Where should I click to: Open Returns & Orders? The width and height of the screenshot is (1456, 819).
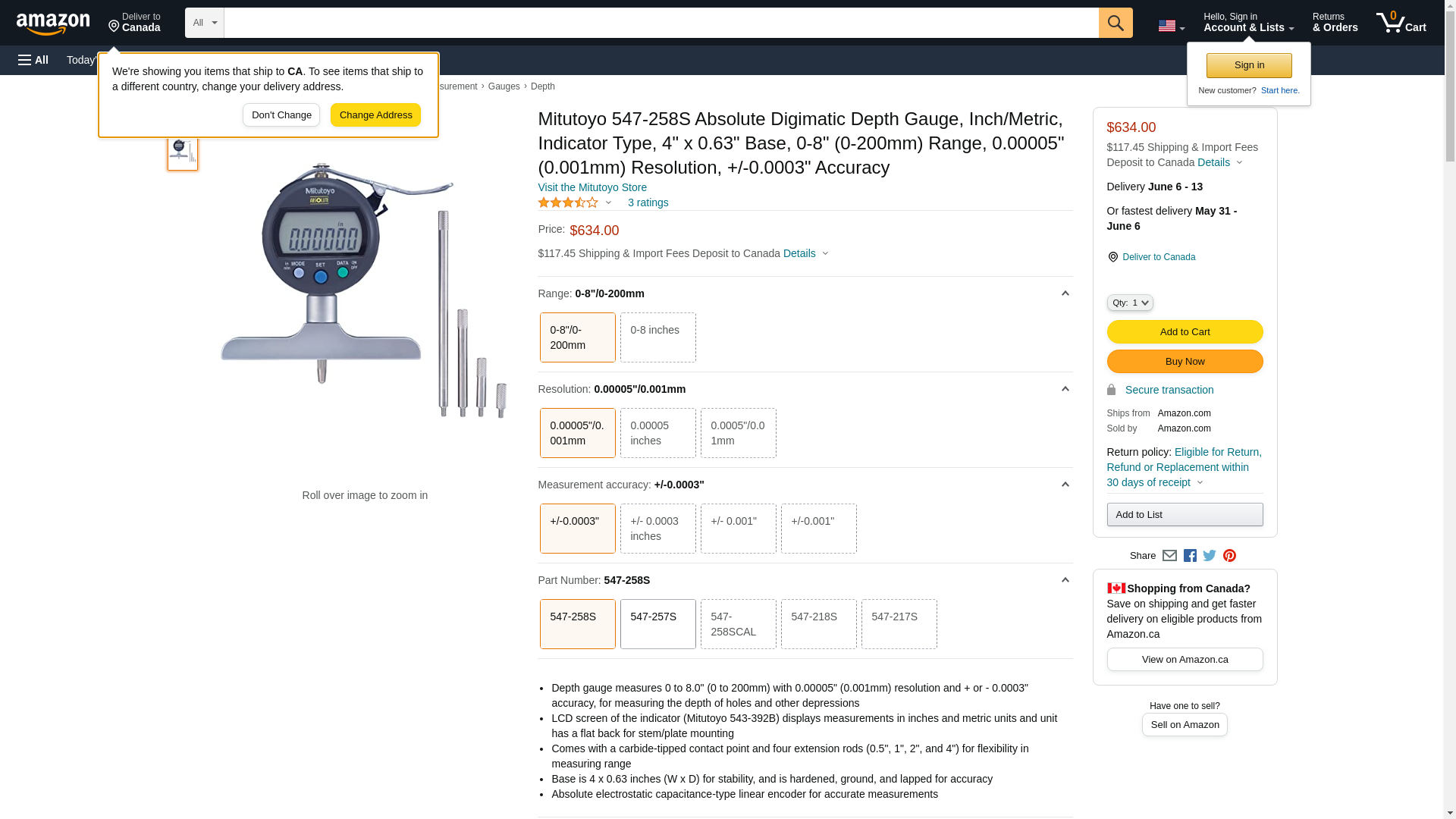(1335, 23)
